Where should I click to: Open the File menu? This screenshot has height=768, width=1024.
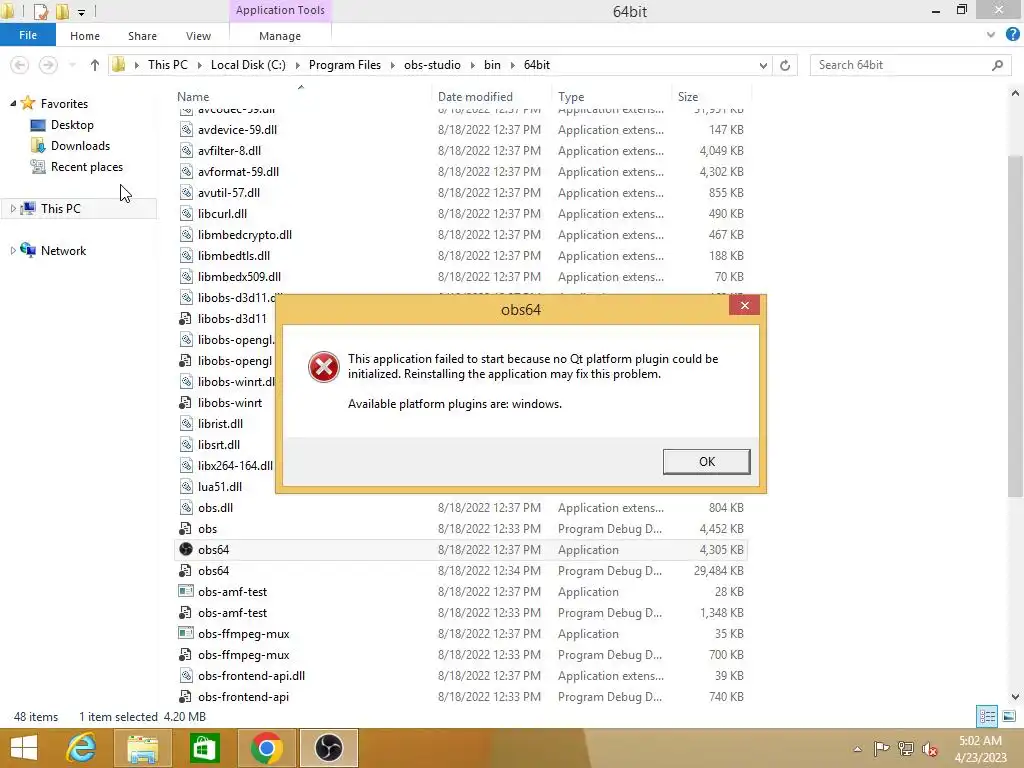tap(27, 35)
